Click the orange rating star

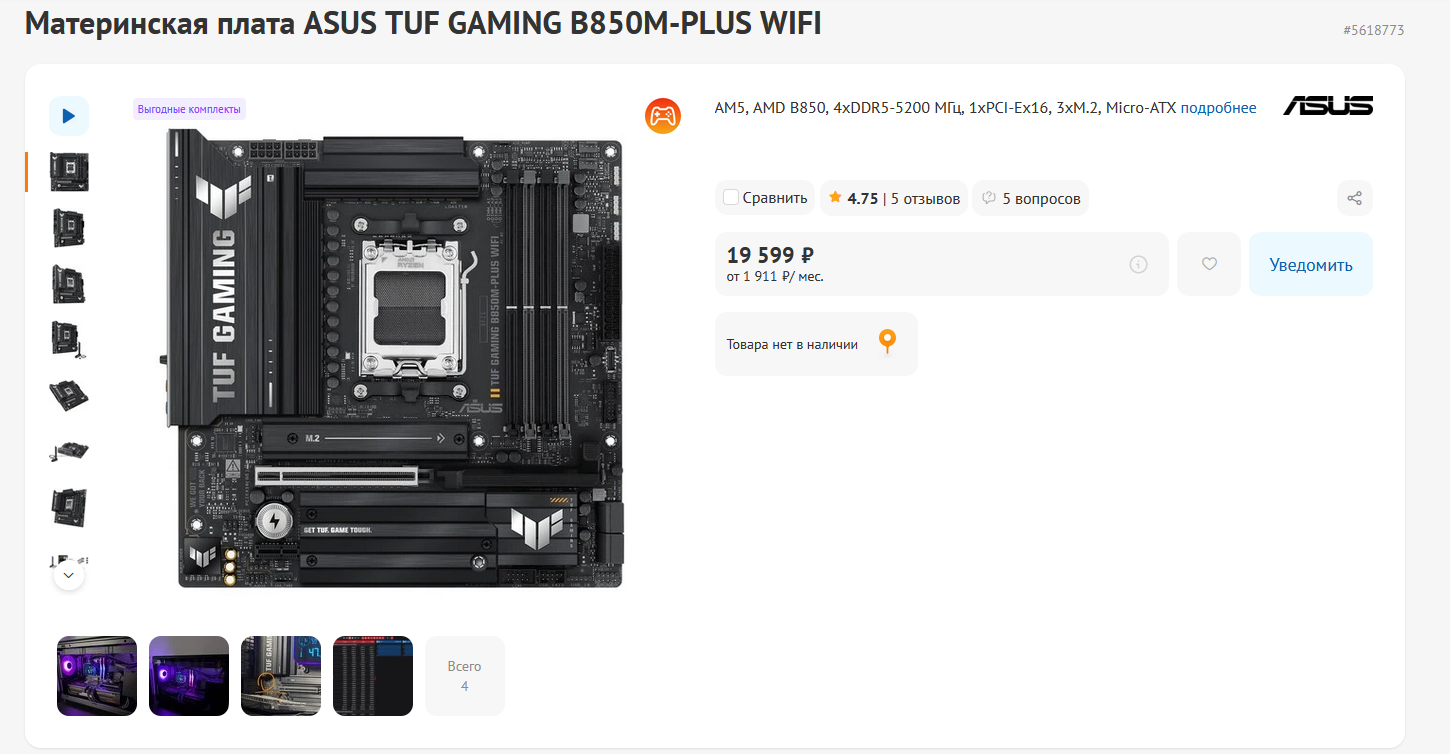835,198
